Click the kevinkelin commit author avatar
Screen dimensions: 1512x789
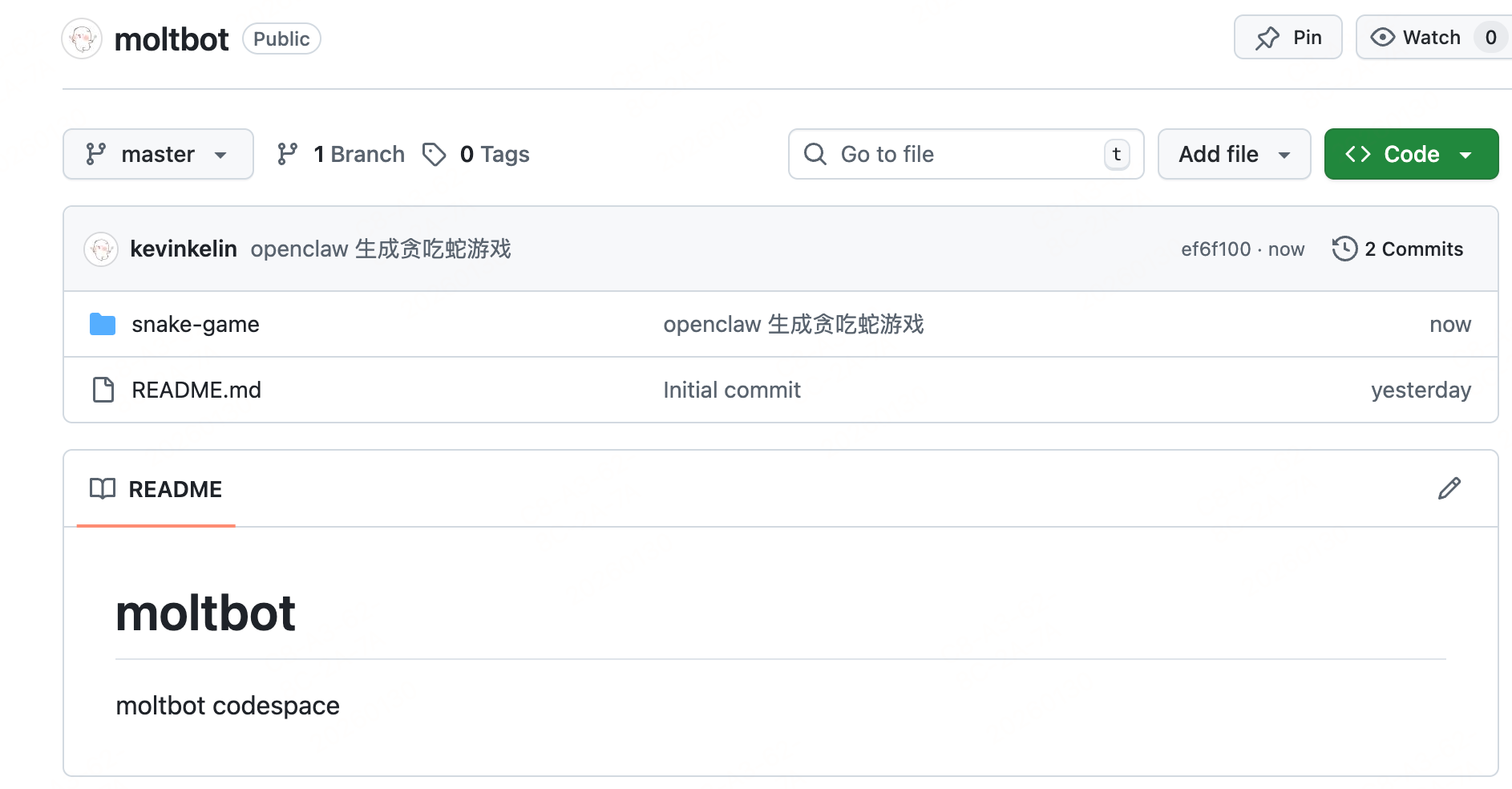click(x=101, y=249)
